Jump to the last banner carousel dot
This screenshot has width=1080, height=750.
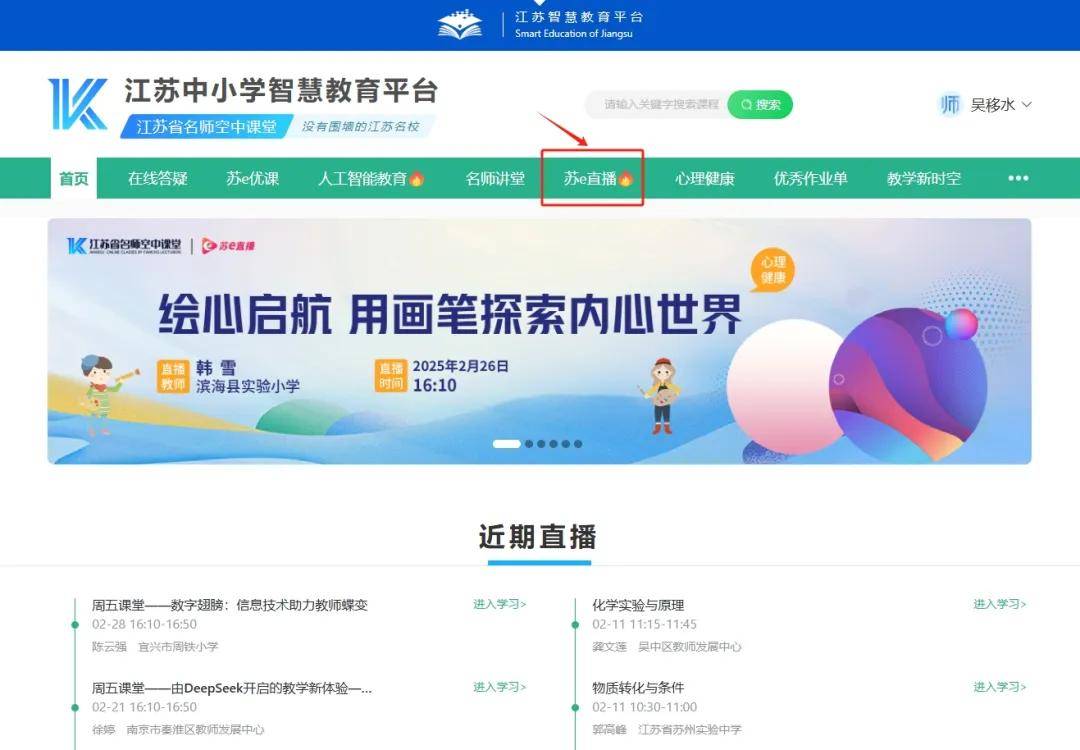578,444
